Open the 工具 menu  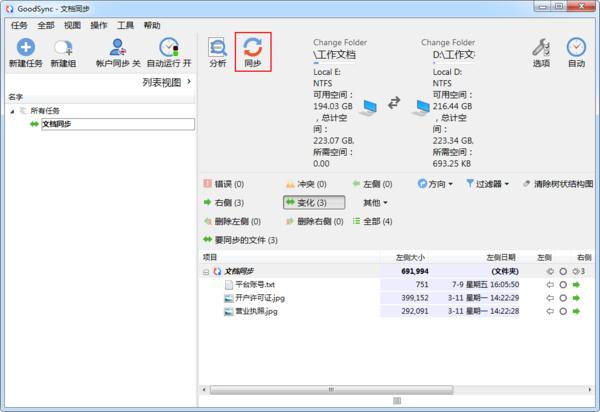pos(126,25)
